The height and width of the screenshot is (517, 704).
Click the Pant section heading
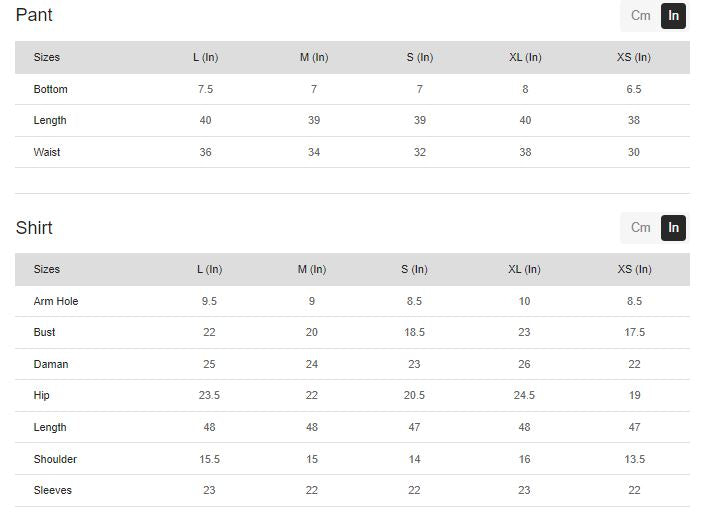pos(34,15)
